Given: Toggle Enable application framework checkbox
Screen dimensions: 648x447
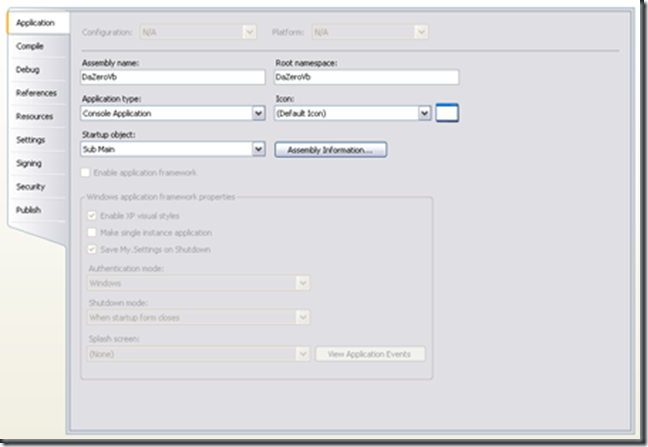Looking at the screenshot, I should tap(87, 173).
